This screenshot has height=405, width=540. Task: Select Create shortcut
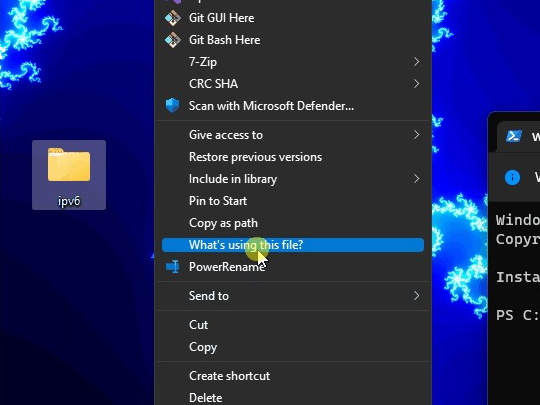point(293,376)
